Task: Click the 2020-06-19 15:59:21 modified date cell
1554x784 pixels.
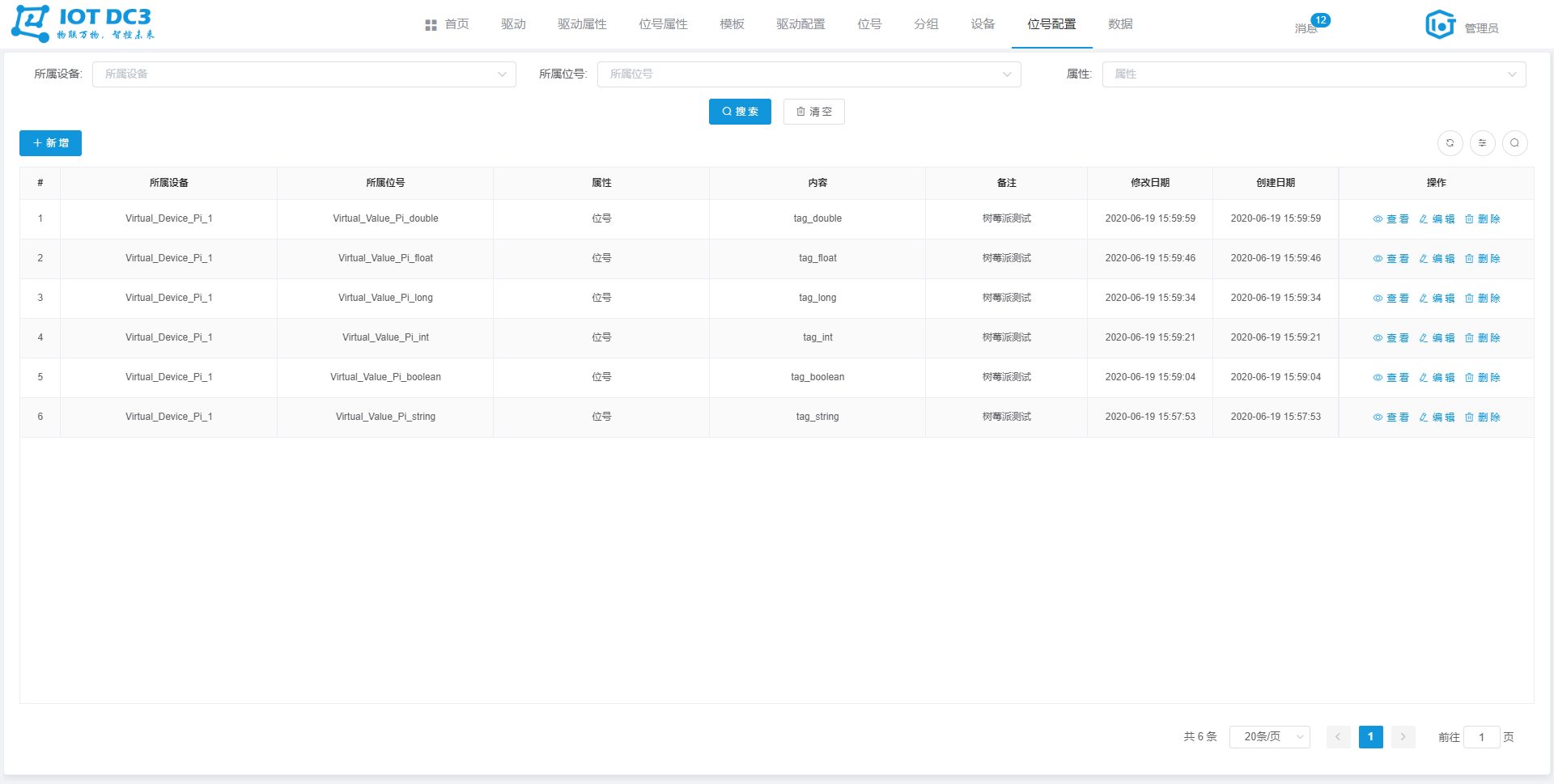Action: tap(1150, 337)
